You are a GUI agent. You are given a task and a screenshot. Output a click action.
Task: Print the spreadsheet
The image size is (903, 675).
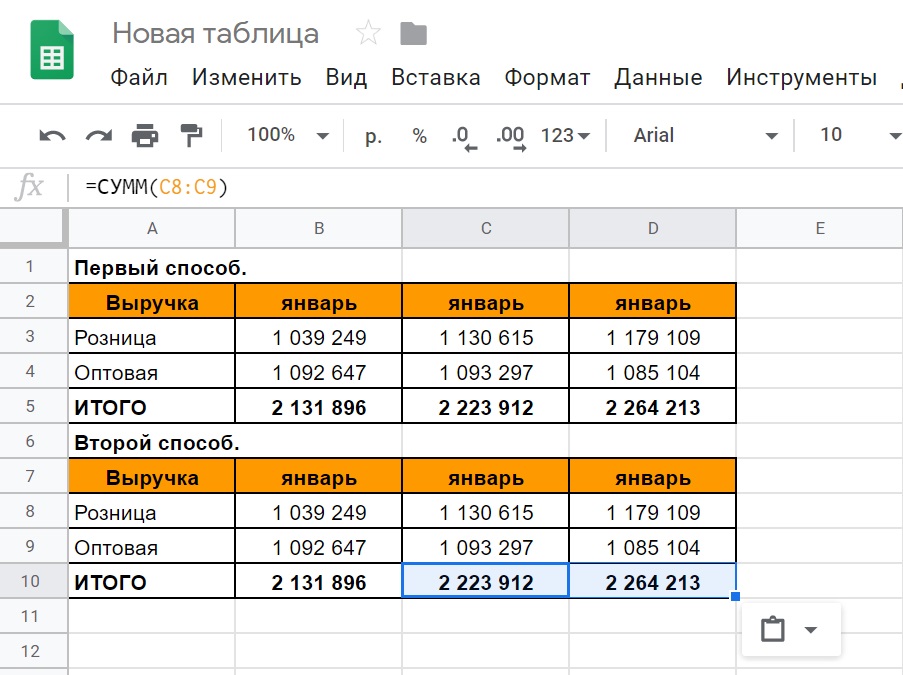(x=145, y=136)
